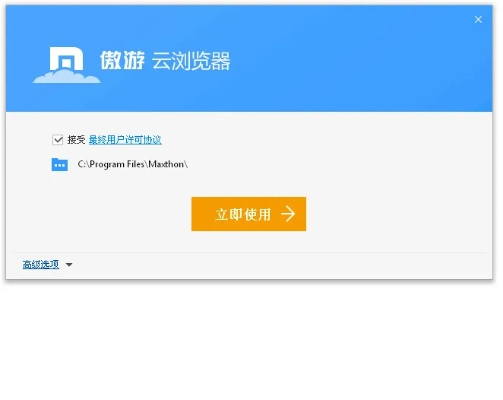Screen dimensions: 503x400
Task: Click the Maxthon cloud logo icon
Action: tap(67, 65)
